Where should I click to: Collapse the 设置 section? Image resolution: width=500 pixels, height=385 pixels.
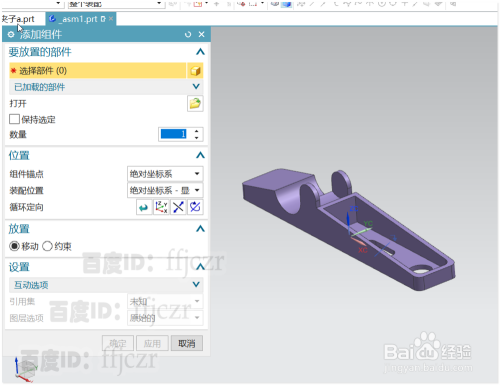(x=200, y=267)
